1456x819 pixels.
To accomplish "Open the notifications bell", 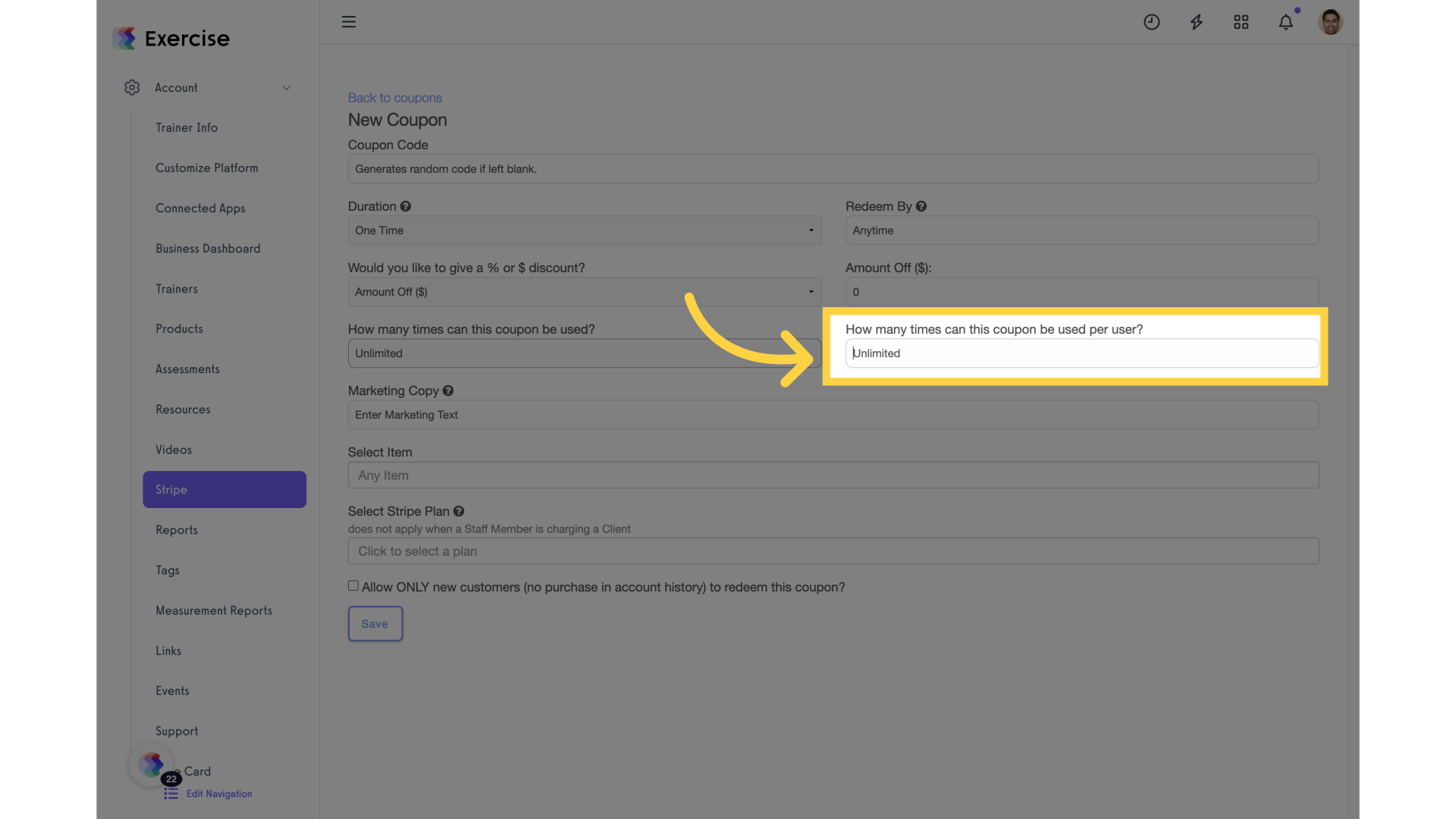I will pos(1286,22).
